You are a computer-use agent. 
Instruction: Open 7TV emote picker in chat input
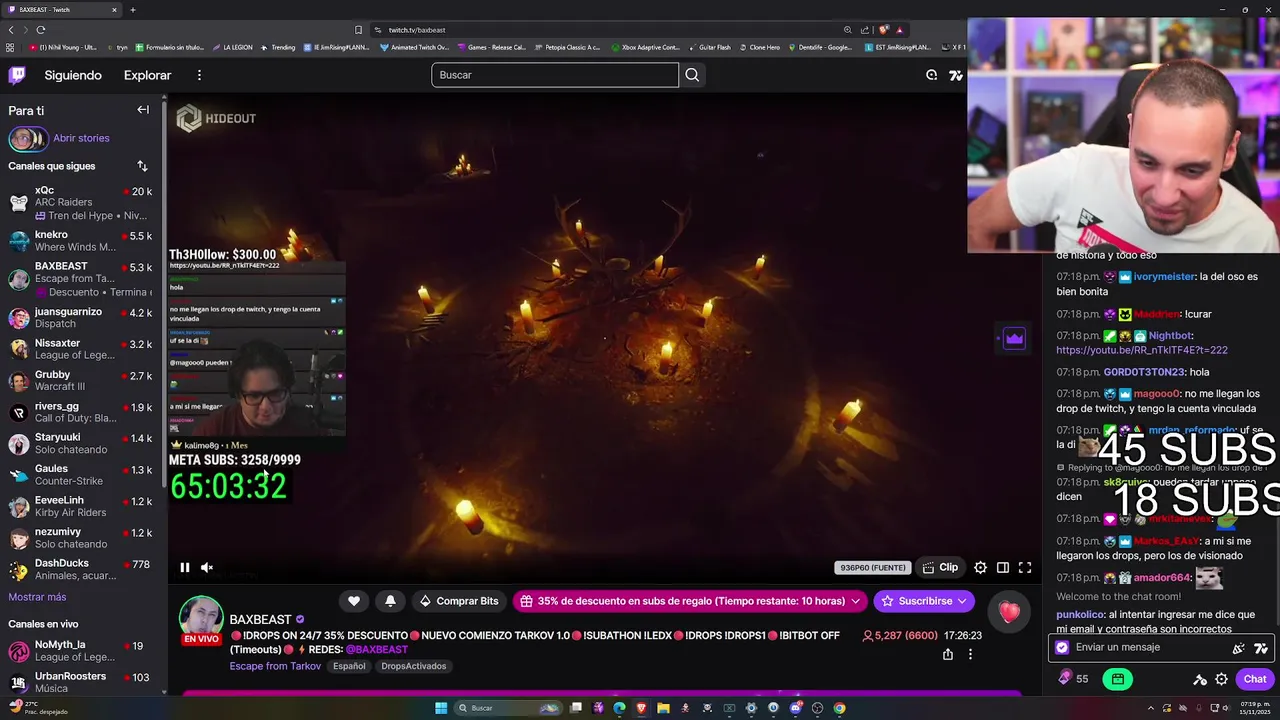1259,647
